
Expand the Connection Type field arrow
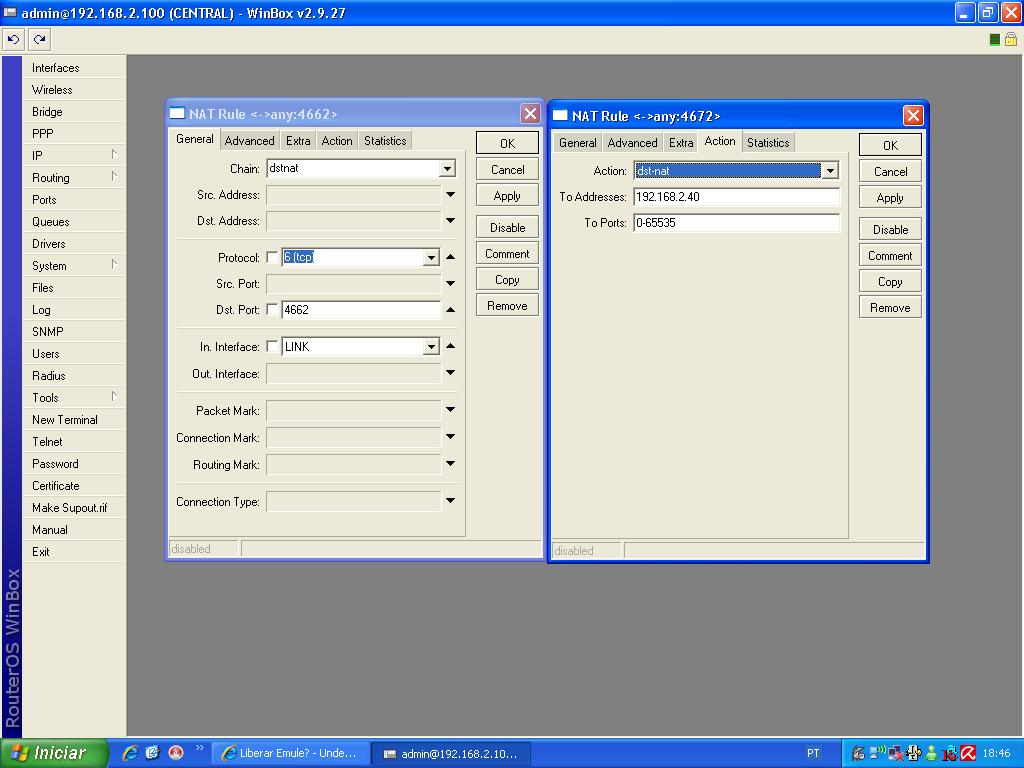tap(451, 501)
